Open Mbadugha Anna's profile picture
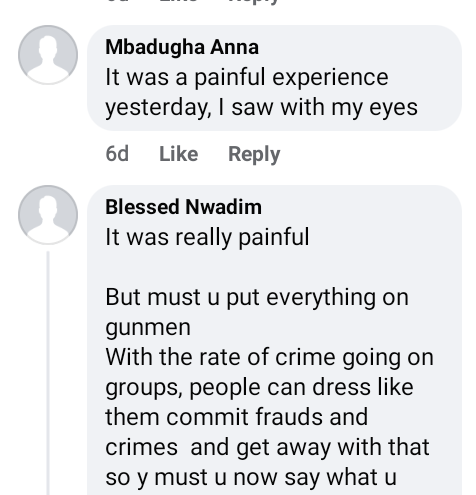476x495 pixels. (x=48, y=55)
